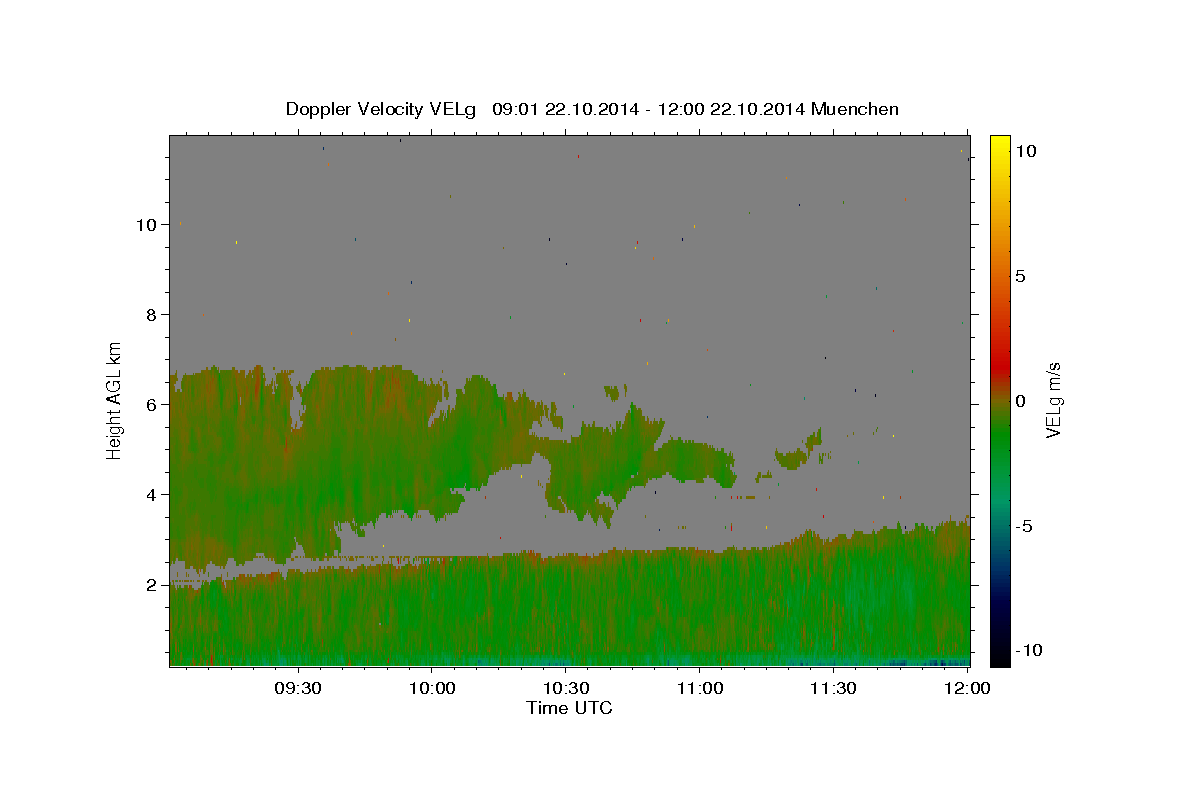Click the 12:00 time tick label

967,688
